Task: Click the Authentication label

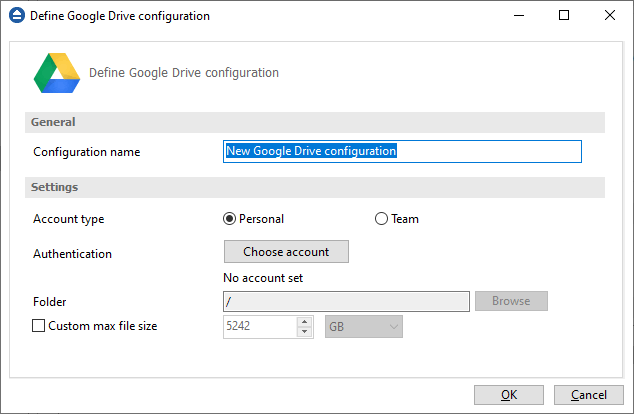Action: [72, 254]
